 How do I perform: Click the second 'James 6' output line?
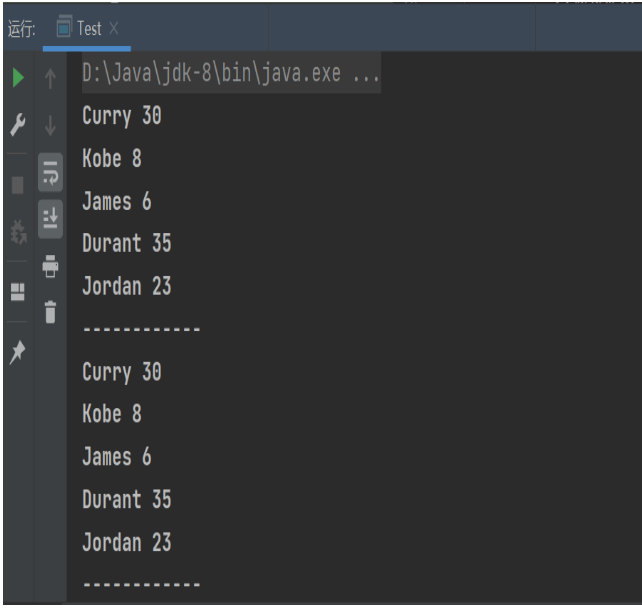click(117, 457)
